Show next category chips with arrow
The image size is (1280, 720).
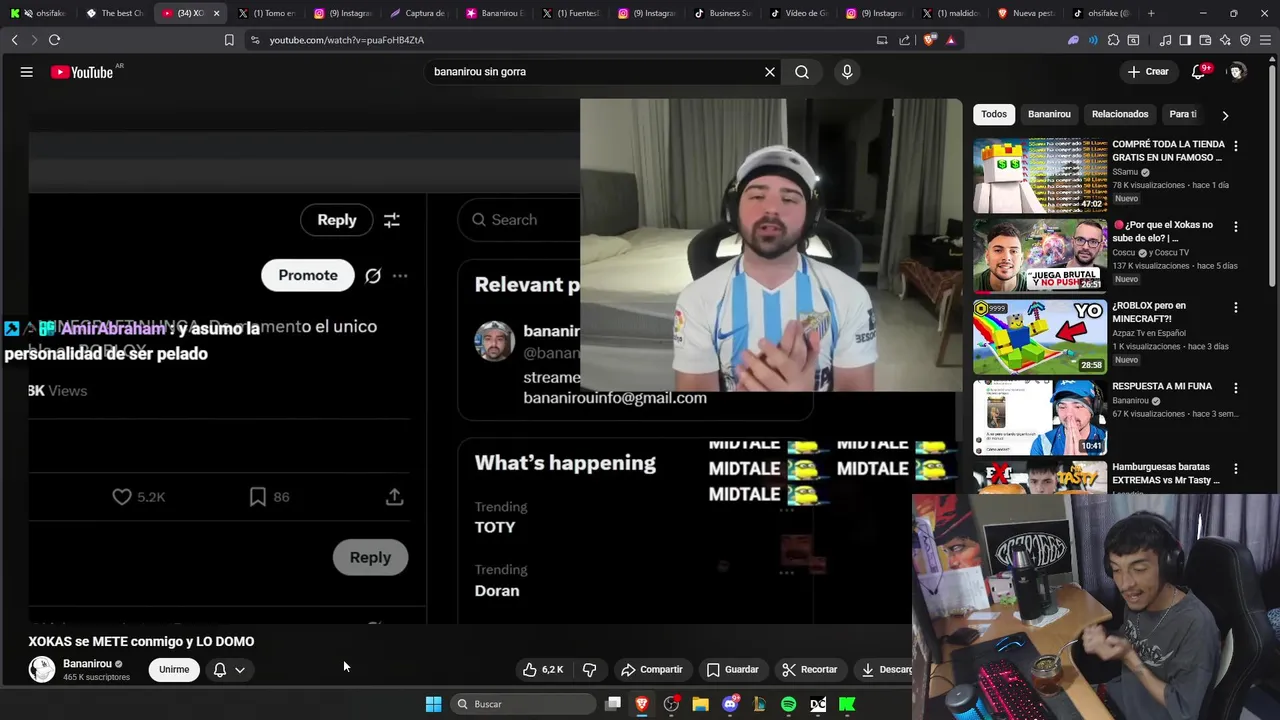click(x=1225, y=115)
